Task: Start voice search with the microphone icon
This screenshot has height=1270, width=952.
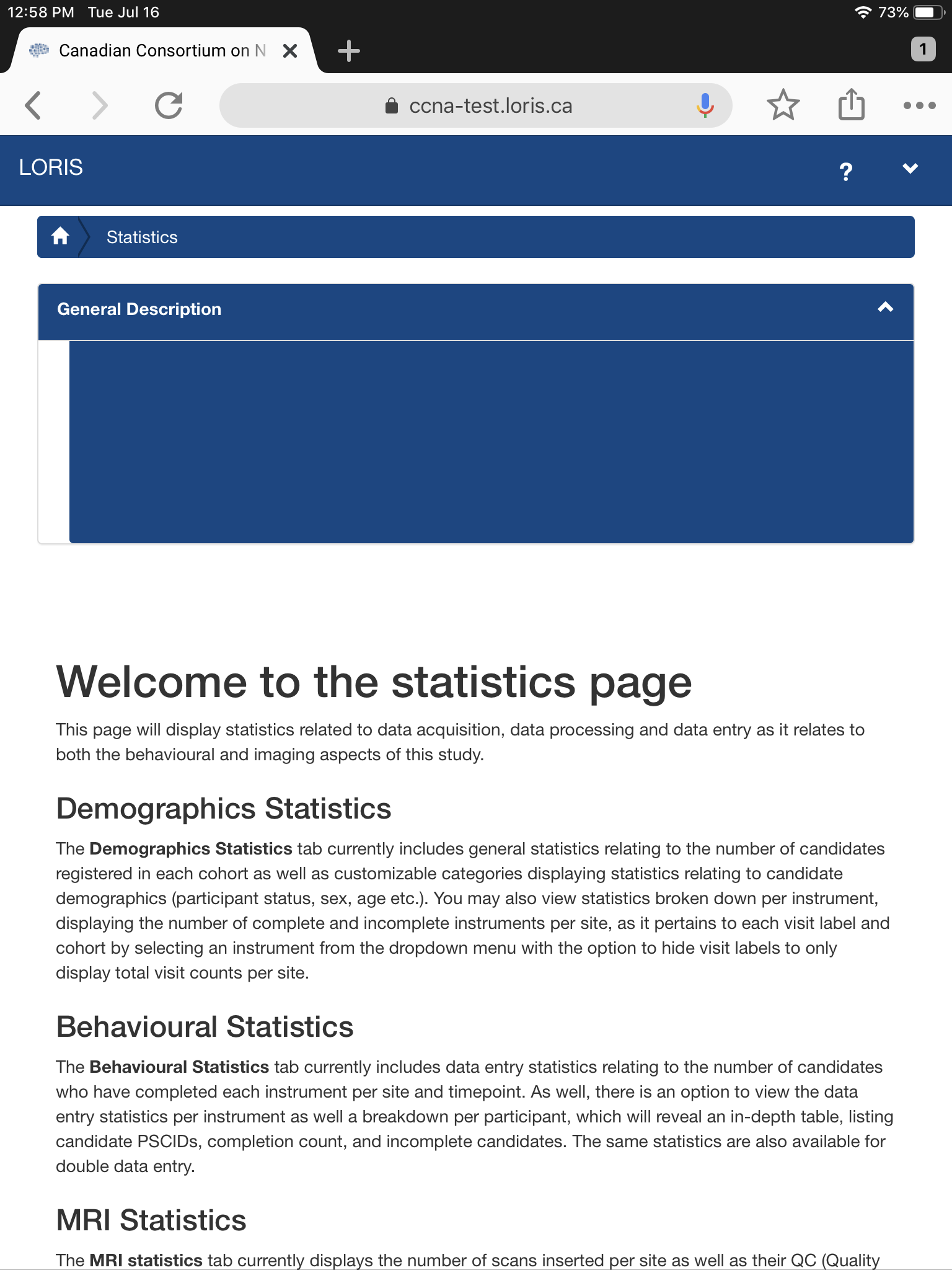Action: click(703, 105)
